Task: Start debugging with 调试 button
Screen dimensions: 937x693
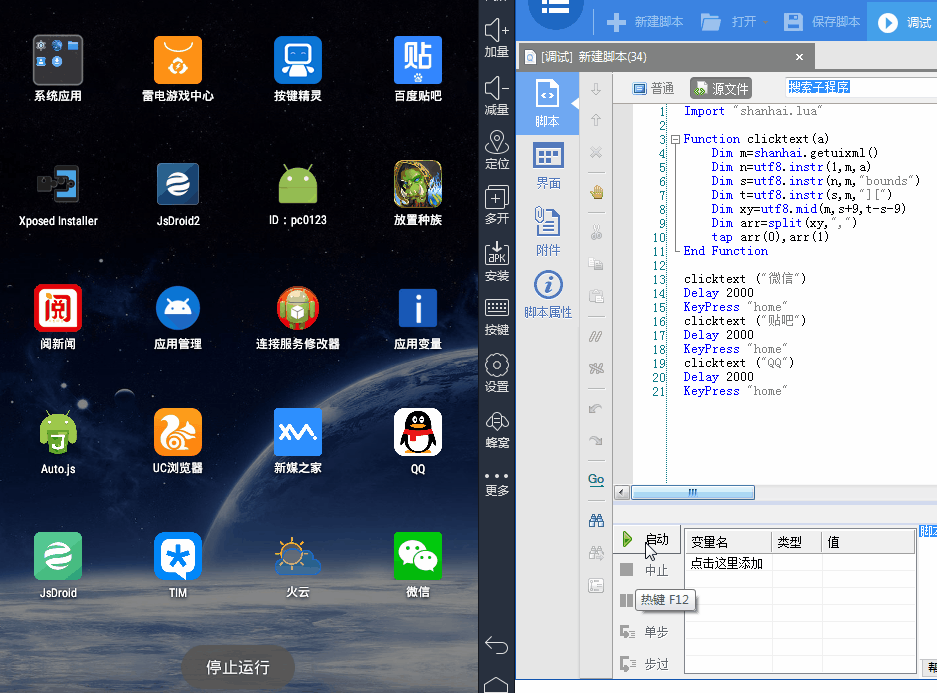Action: click(904, 22)
